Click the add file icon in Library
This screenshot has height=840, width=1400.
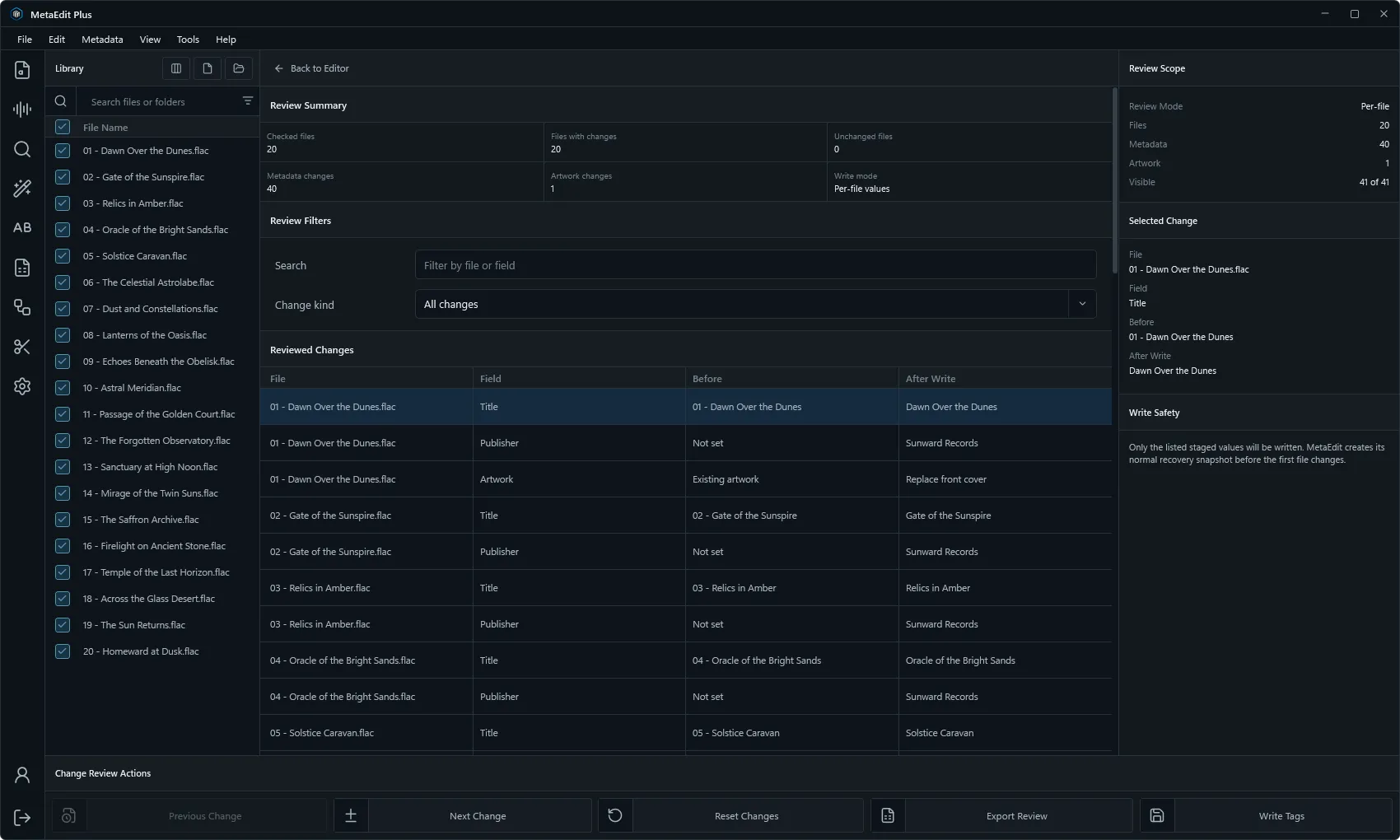point(208,68)
